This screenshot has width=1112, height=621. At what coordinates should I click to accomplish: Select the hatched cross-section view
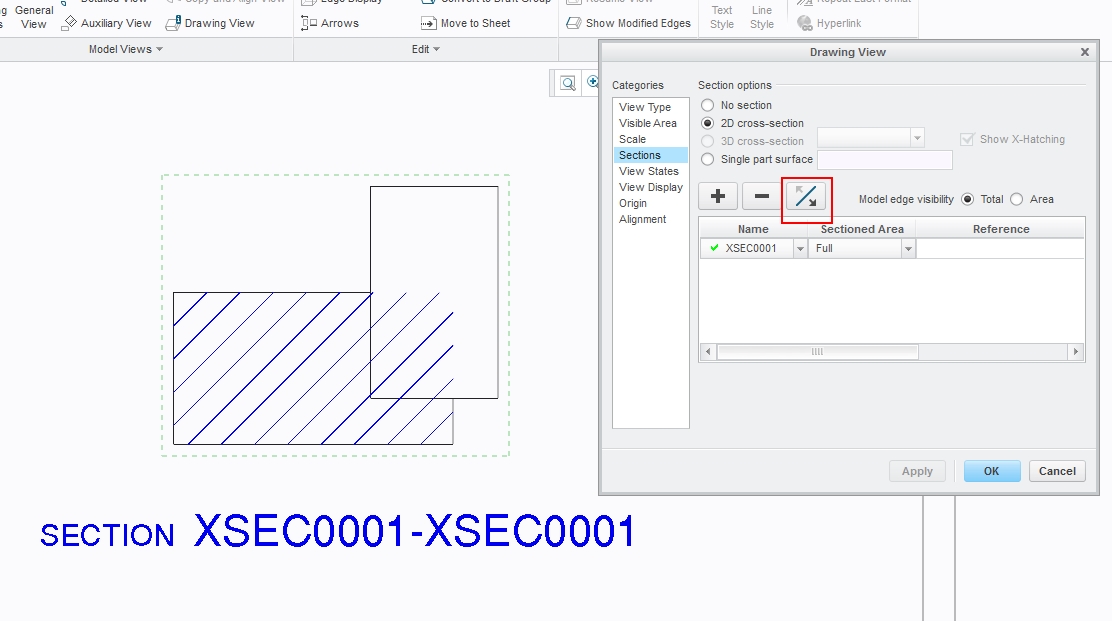point(335,315)
